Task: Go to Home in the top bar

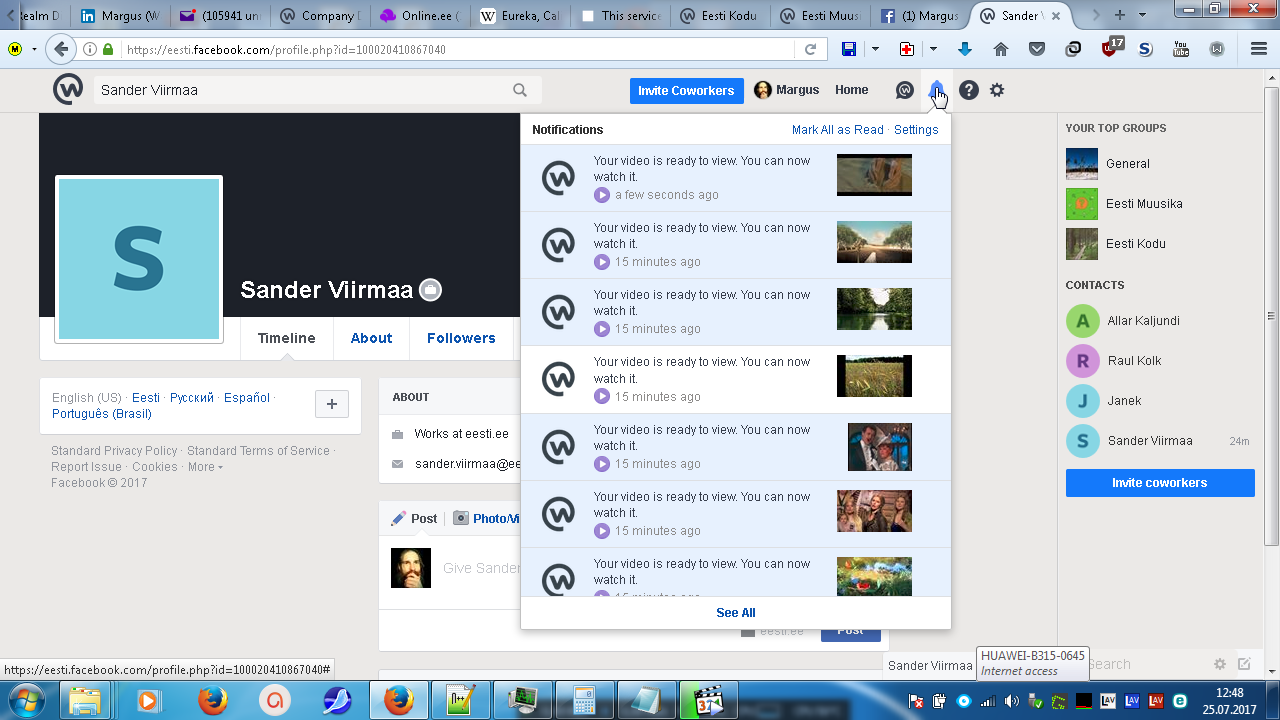Action: [852, 90]
